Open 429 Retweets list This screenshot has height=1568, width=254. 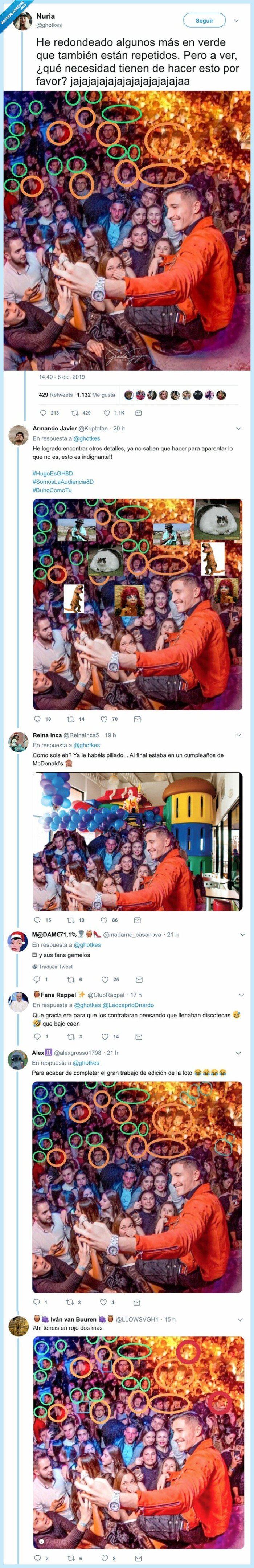[x=56, y=395]
